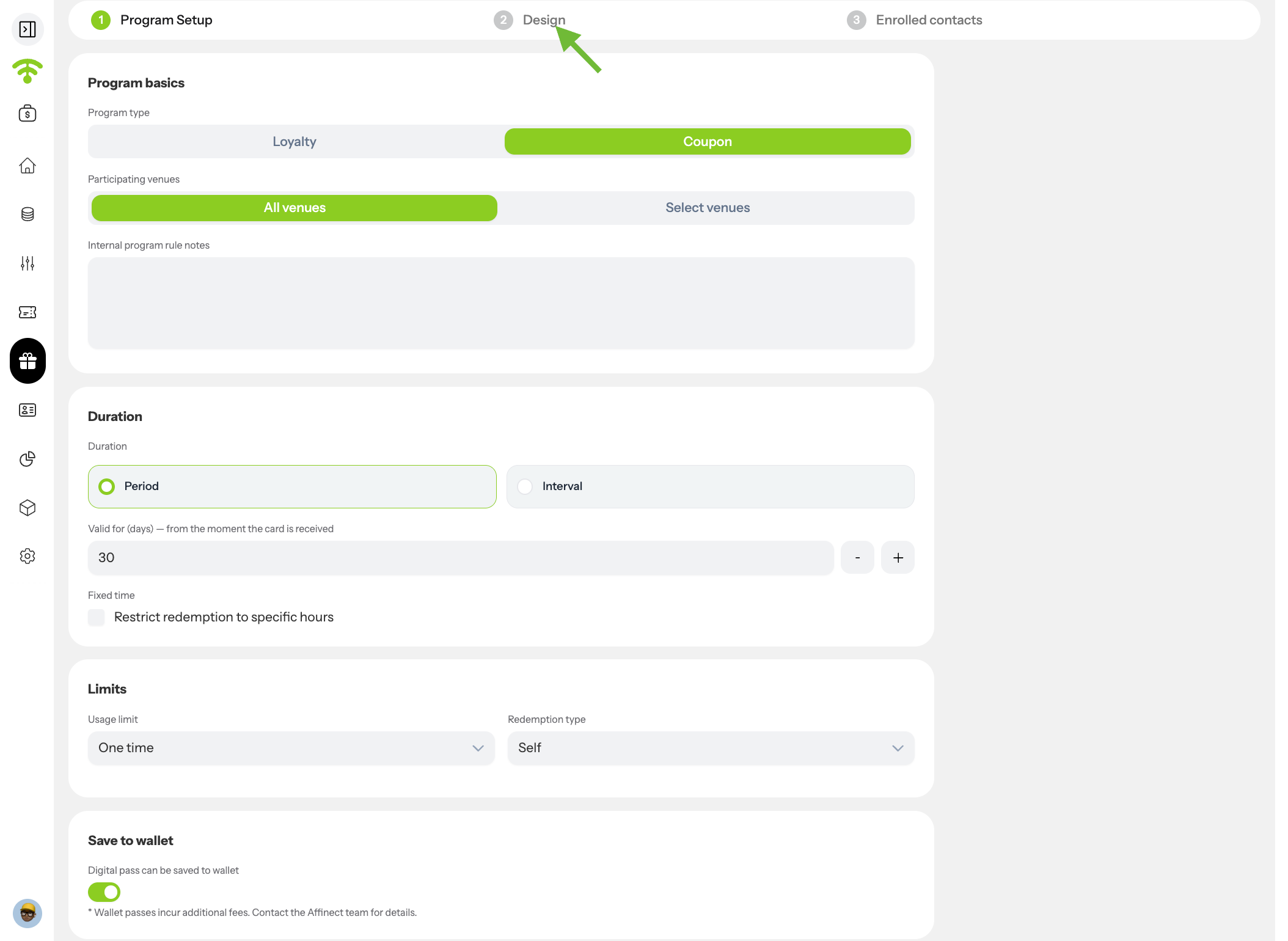Choose Select venues option
The image size is (1288, 941).
point(708,208)
